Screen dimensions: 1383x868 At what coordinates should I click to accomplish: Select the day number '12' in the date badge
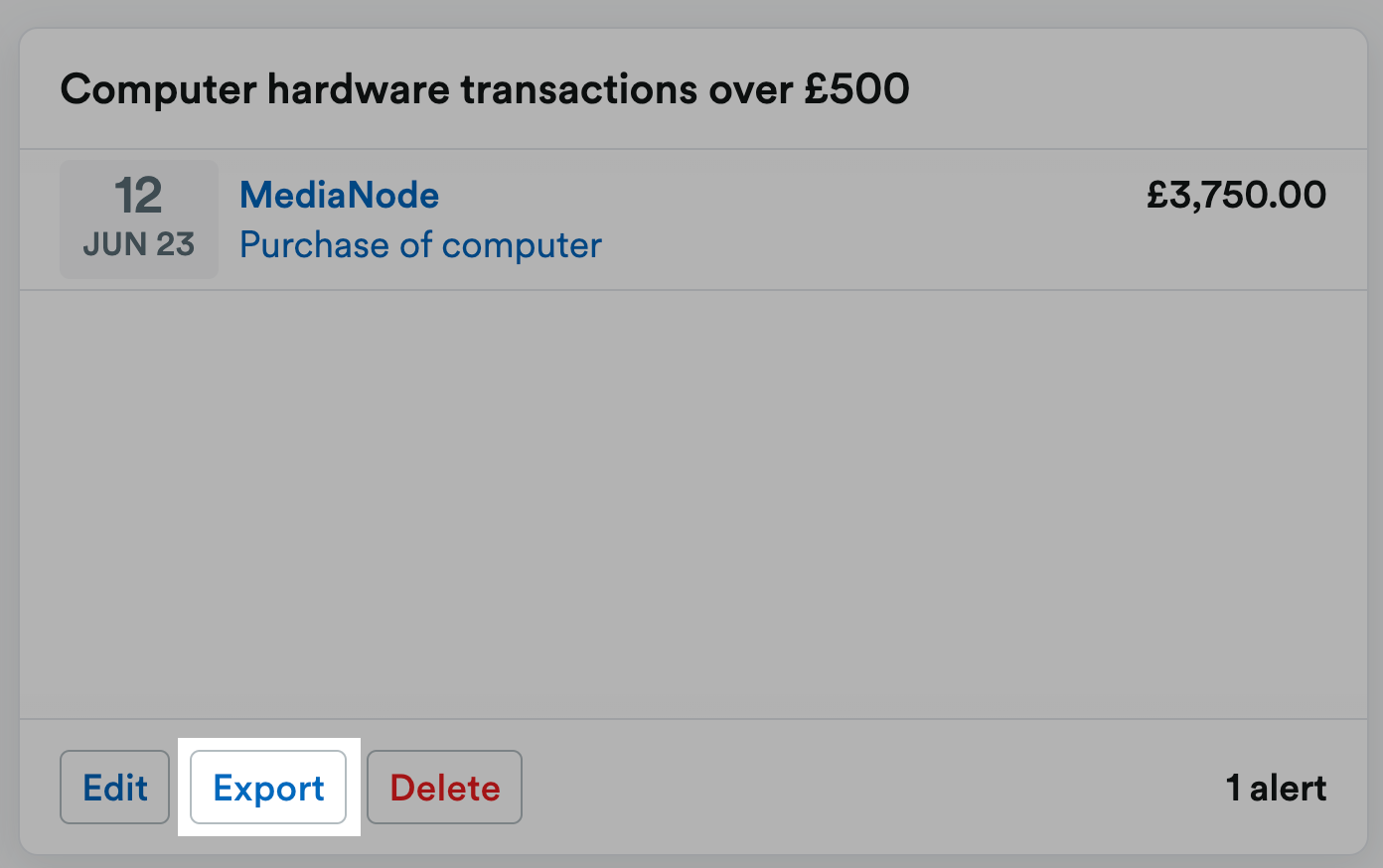138,196
